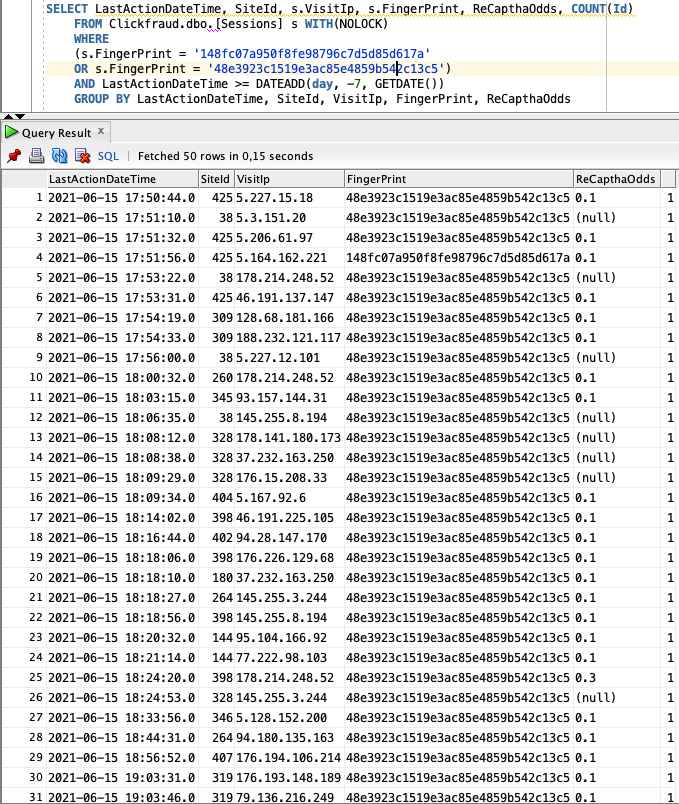Select the 178.141.180.173 VisitIp cell
The width and height of the screenshot is (679, 804).
tap(289, 438)
